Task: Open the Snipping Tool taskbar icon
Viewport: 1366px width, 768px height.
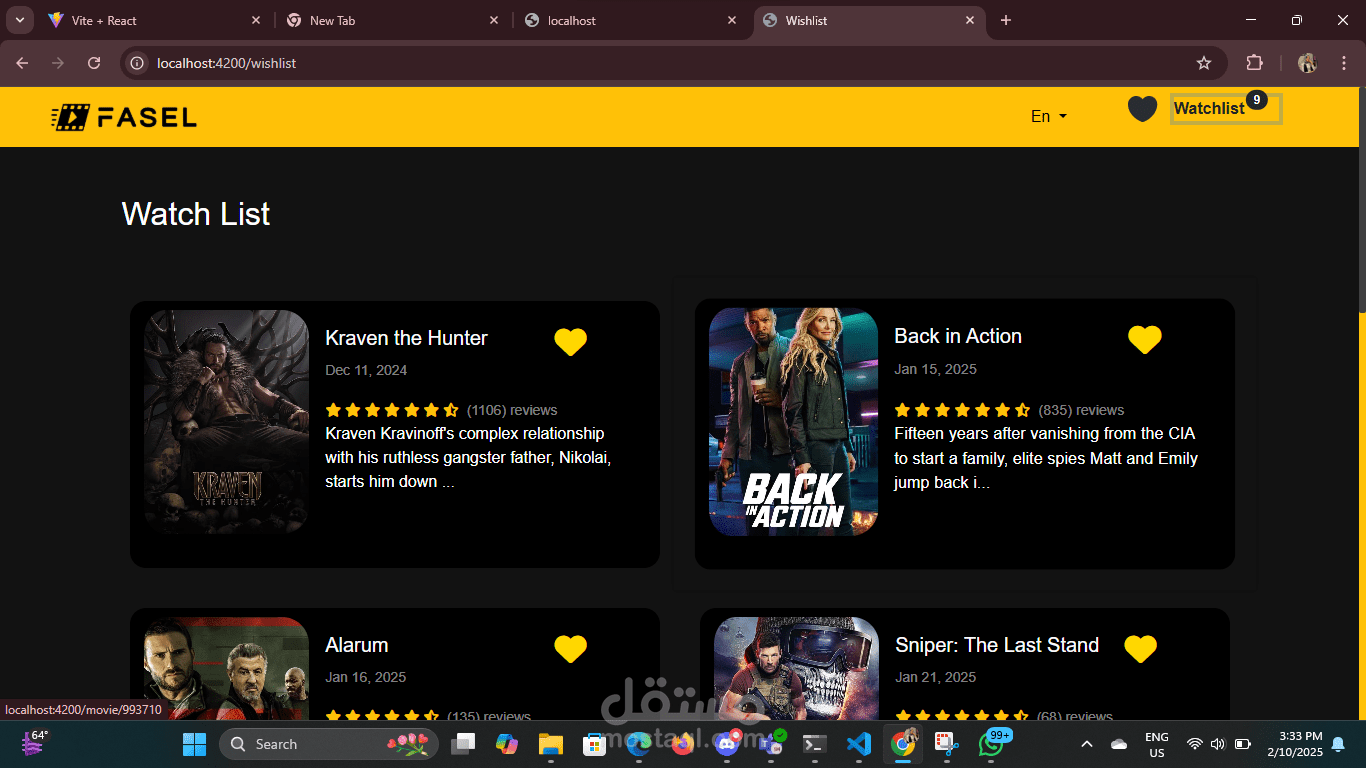Action: coord(946,744)
